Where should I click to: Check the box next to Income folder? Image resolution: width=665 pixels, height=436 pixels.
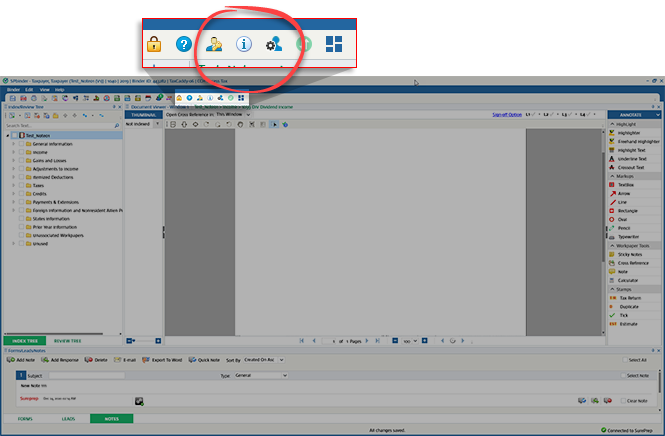click(23, 154)
